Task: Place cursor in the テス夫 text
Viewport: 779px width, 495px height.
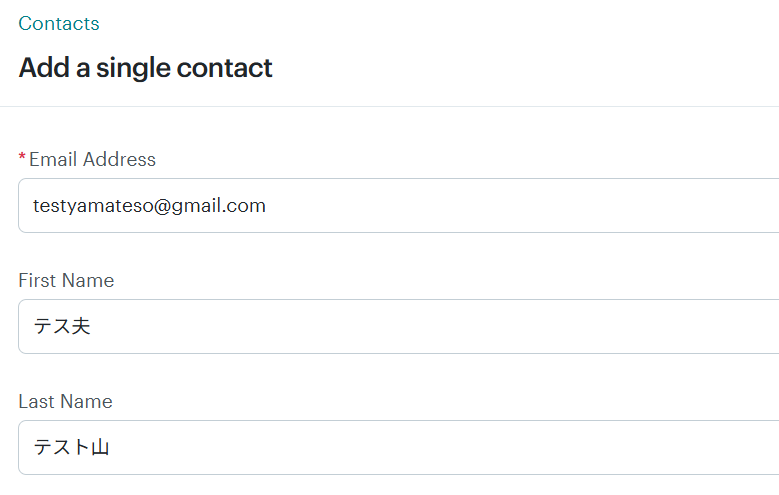Action: click(x=62, y=326)
